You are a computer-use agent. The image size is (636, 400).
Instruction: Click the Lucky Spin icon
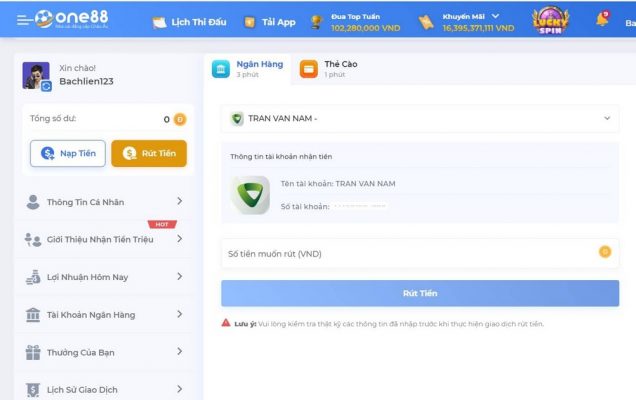(550, 20)
